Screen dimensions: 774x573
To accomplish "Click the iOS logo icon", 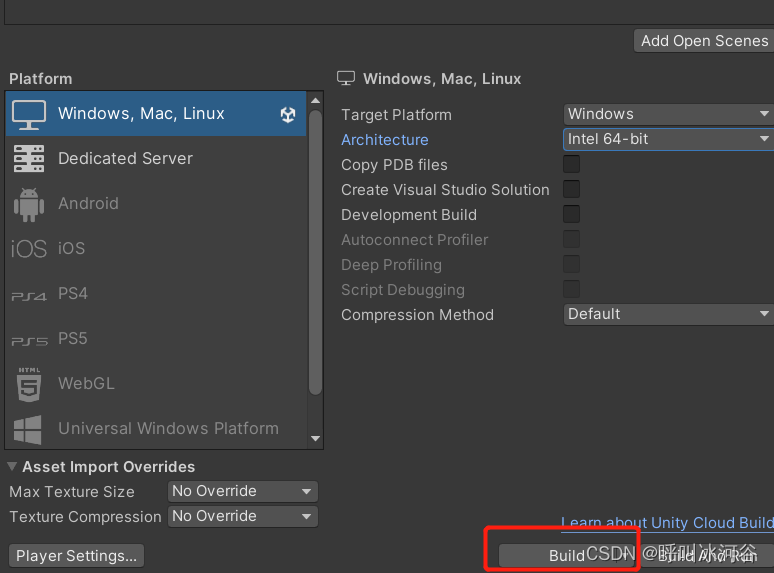I will (x=29, y=249).
